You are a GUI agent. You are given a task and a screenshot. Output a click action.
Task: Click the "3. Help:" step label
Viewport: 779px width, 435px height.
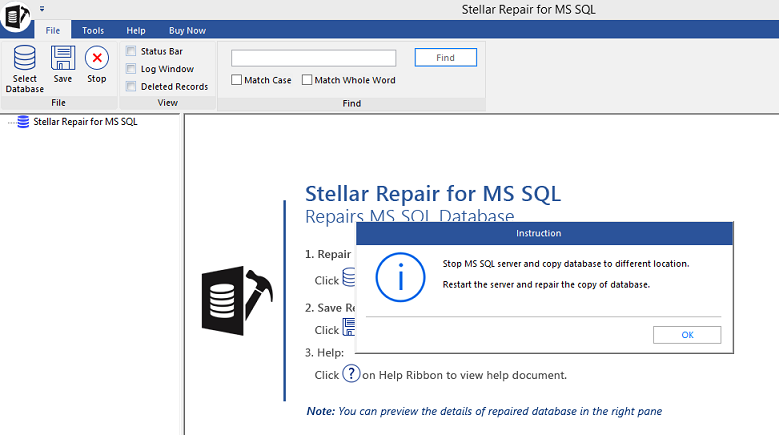pyautogui.click(x=324, y=353)
